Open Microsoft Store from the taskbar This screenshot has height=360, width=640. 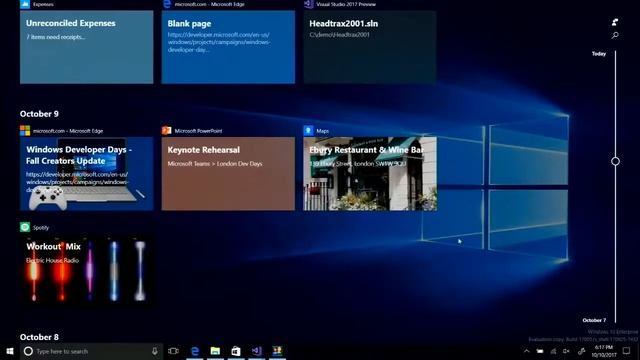(x=236, y=351)
